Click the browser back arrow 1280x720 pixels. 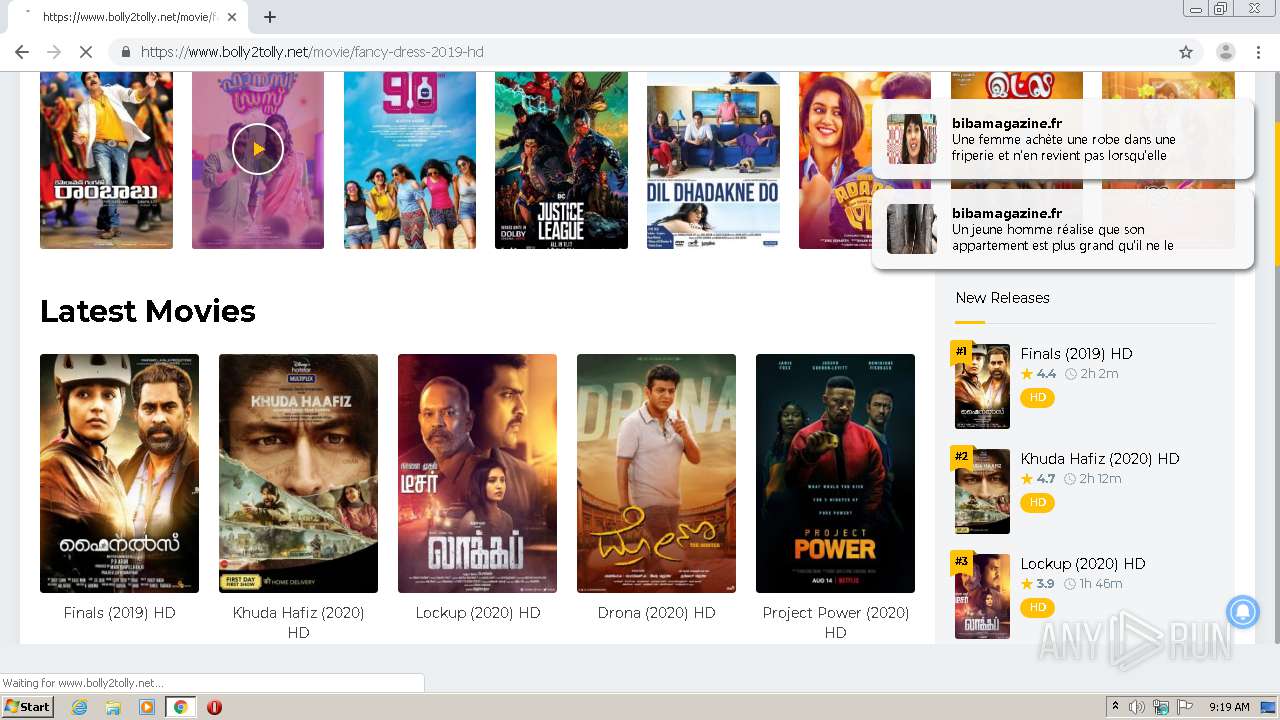pos(22,52)
